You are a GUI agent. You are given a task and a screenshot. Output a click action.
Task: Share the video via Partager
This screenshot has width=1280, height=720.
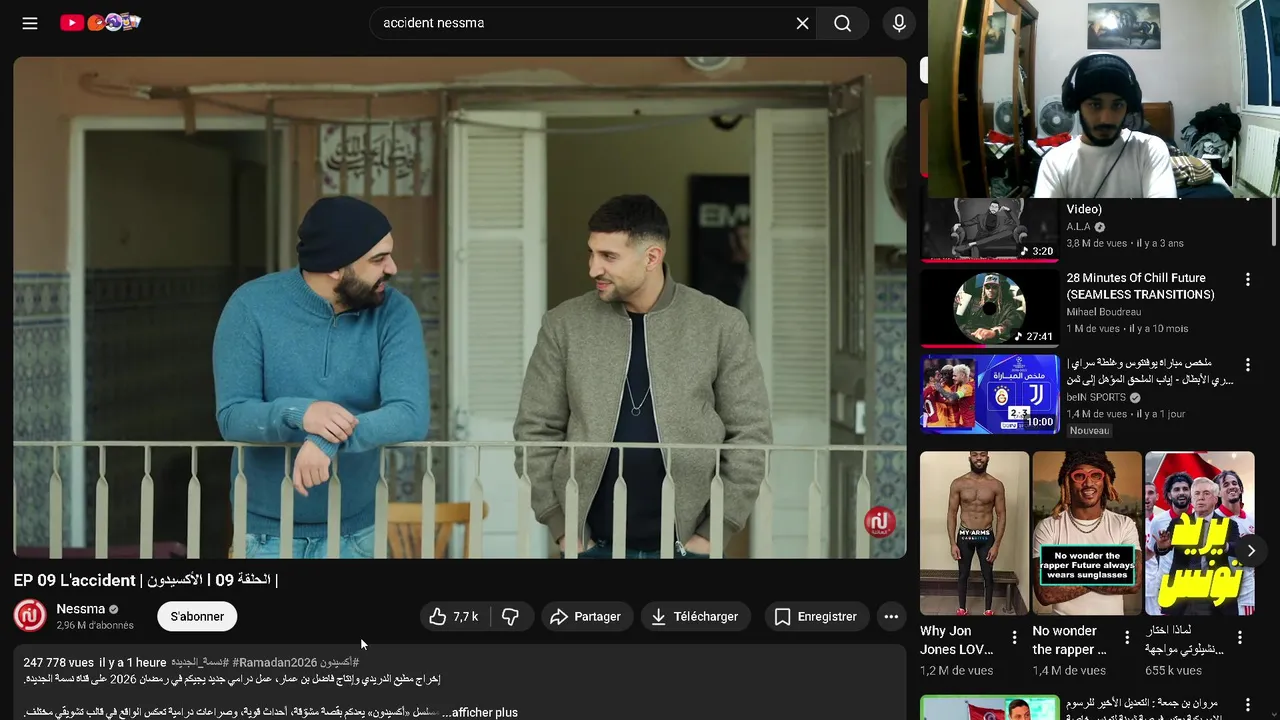[586, 617]
